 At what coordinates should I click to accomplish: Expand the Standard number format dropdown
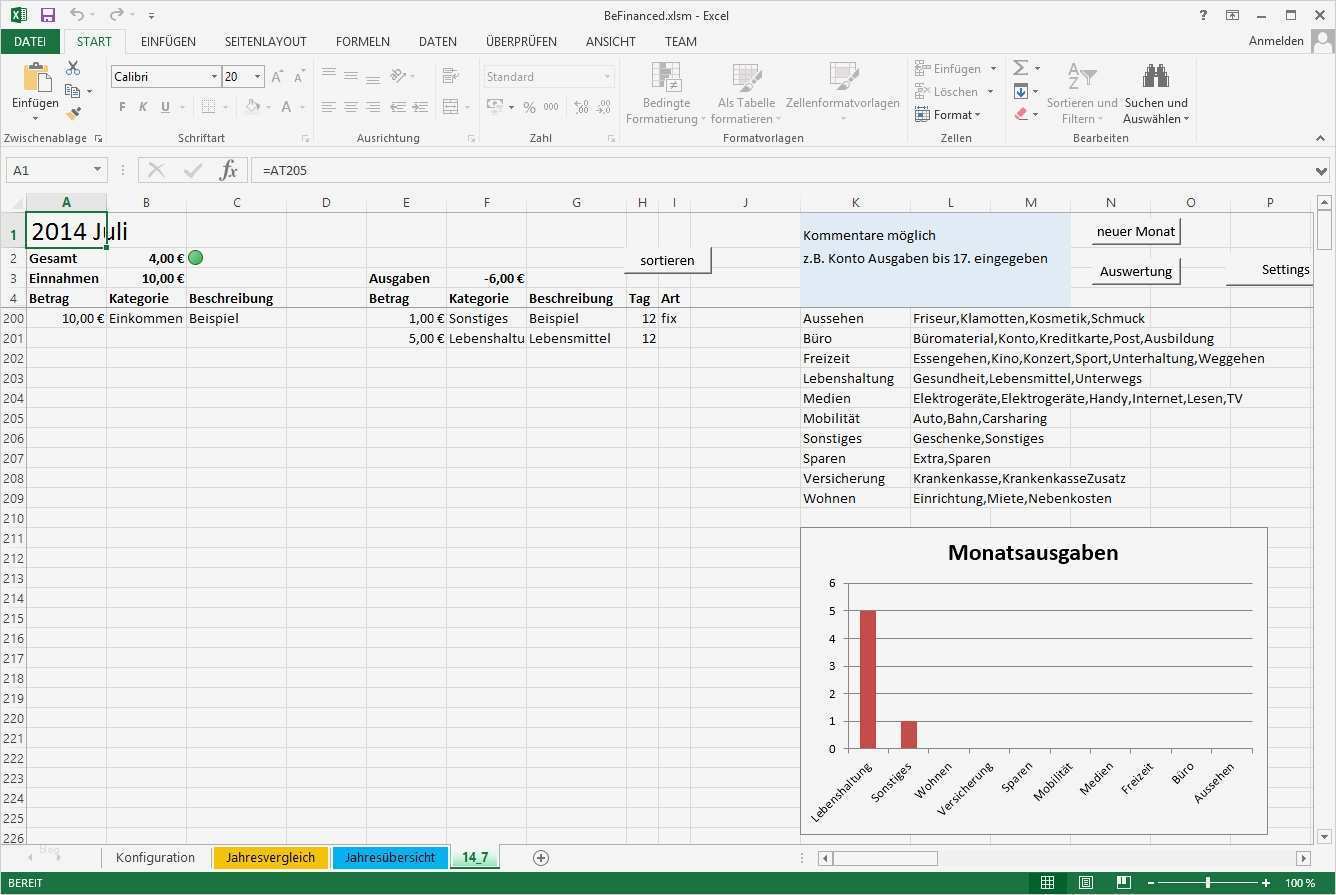pos(607,77)
